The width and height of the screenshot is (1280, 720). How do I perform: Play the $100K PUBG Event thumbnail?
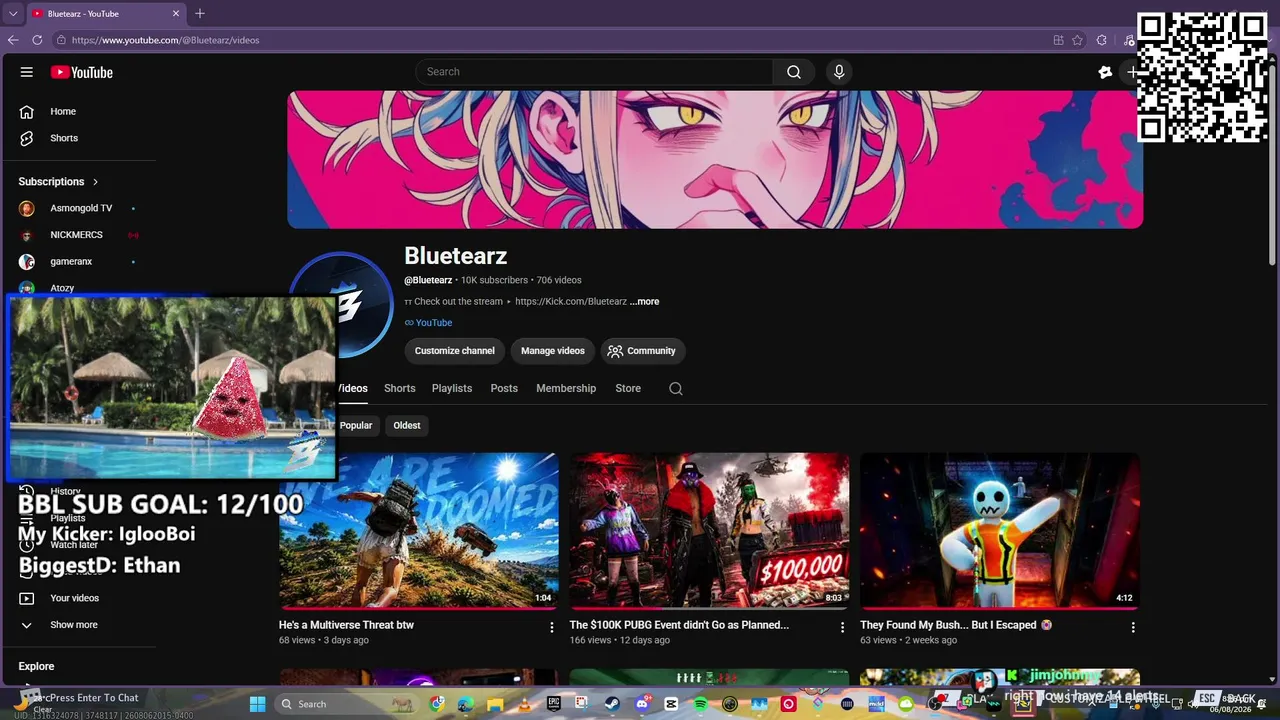(x=709, y=531)
